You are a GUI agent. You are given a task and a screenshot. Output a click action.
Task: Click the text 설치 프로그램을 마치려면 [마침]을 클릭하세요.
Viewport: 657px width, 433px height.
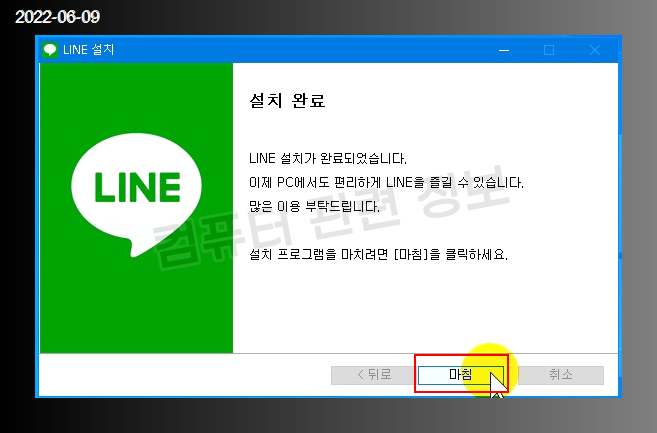coord(378,254)
